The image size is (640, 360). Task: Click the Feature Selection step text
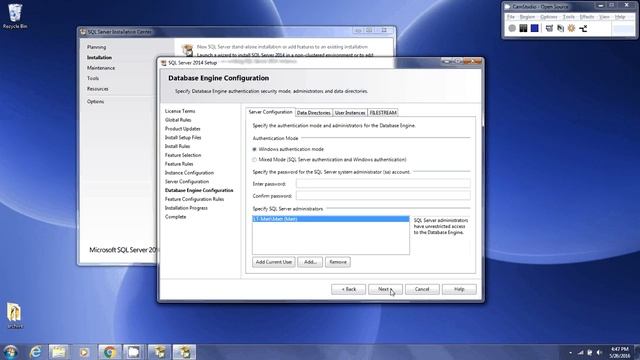pos(183,155)
